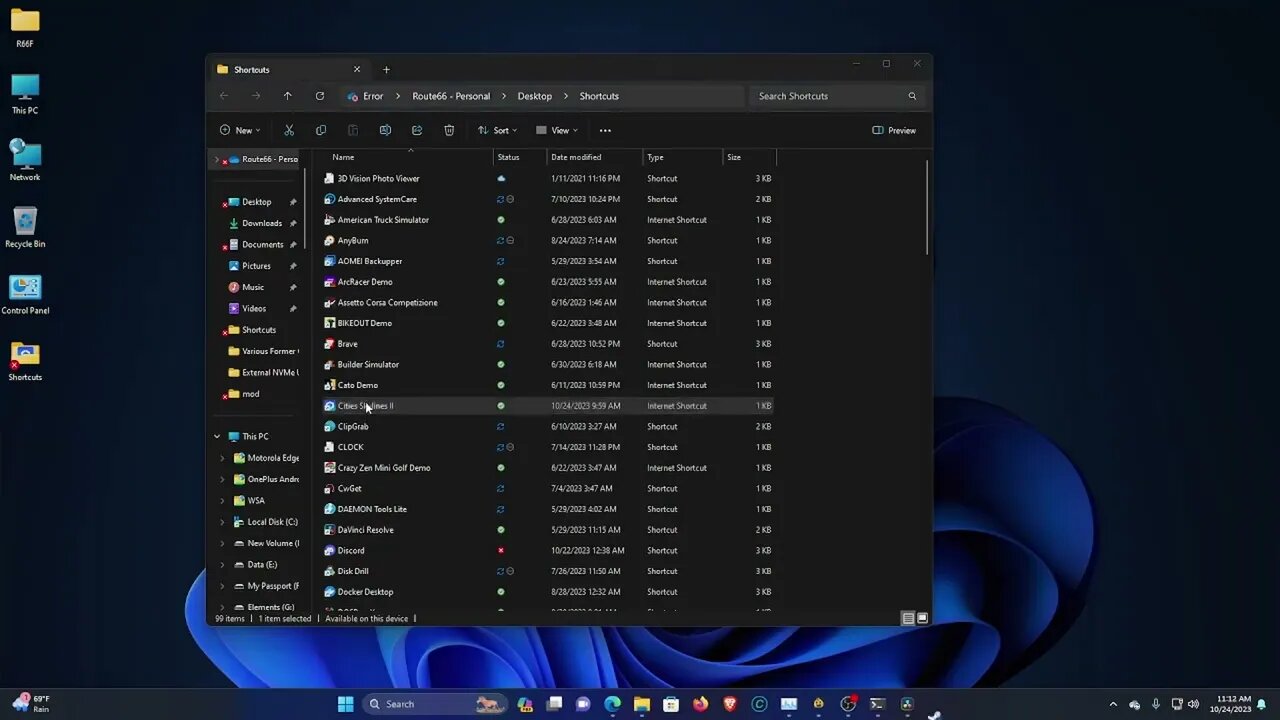Image resolution: width=1280 pixels, height=720 pixels.
Task: Select Downloads in navigation pane
Action: 262,223
